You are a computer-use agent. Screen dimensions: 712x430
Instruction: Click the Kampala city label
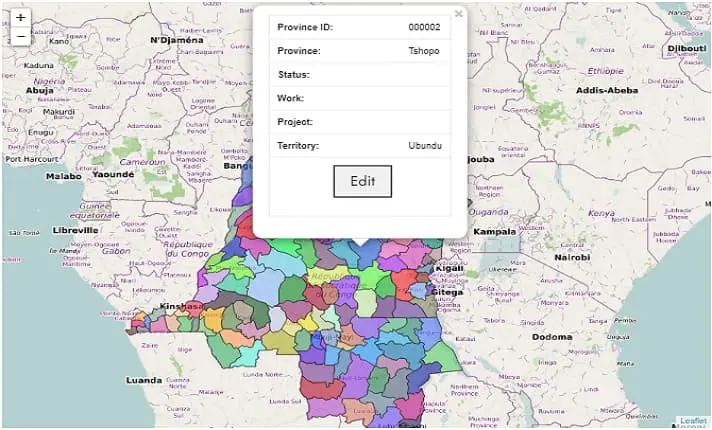tap(495, 231)
